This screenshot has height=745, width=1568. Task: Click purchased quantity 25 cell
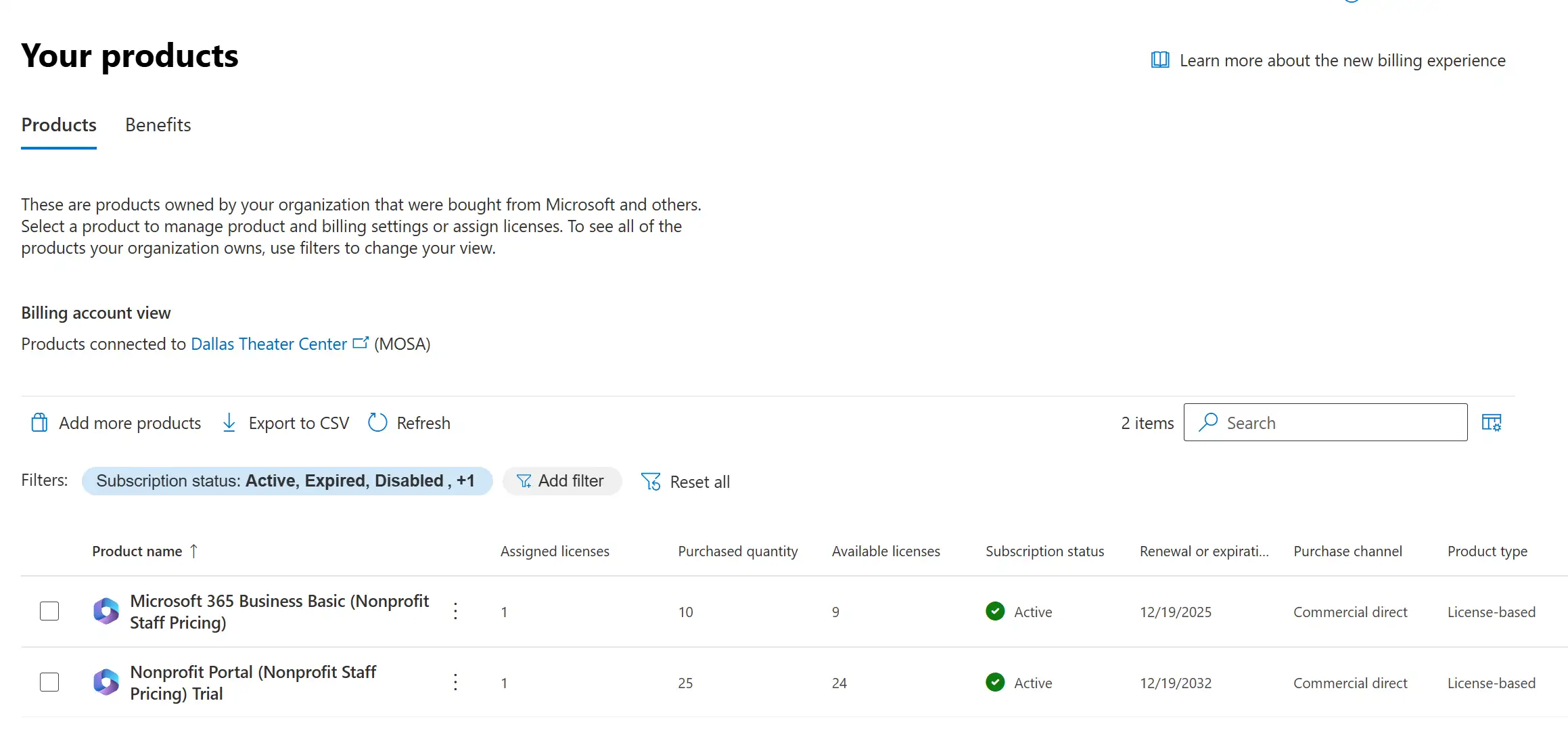pyautogui.click(x=686, y=683)
